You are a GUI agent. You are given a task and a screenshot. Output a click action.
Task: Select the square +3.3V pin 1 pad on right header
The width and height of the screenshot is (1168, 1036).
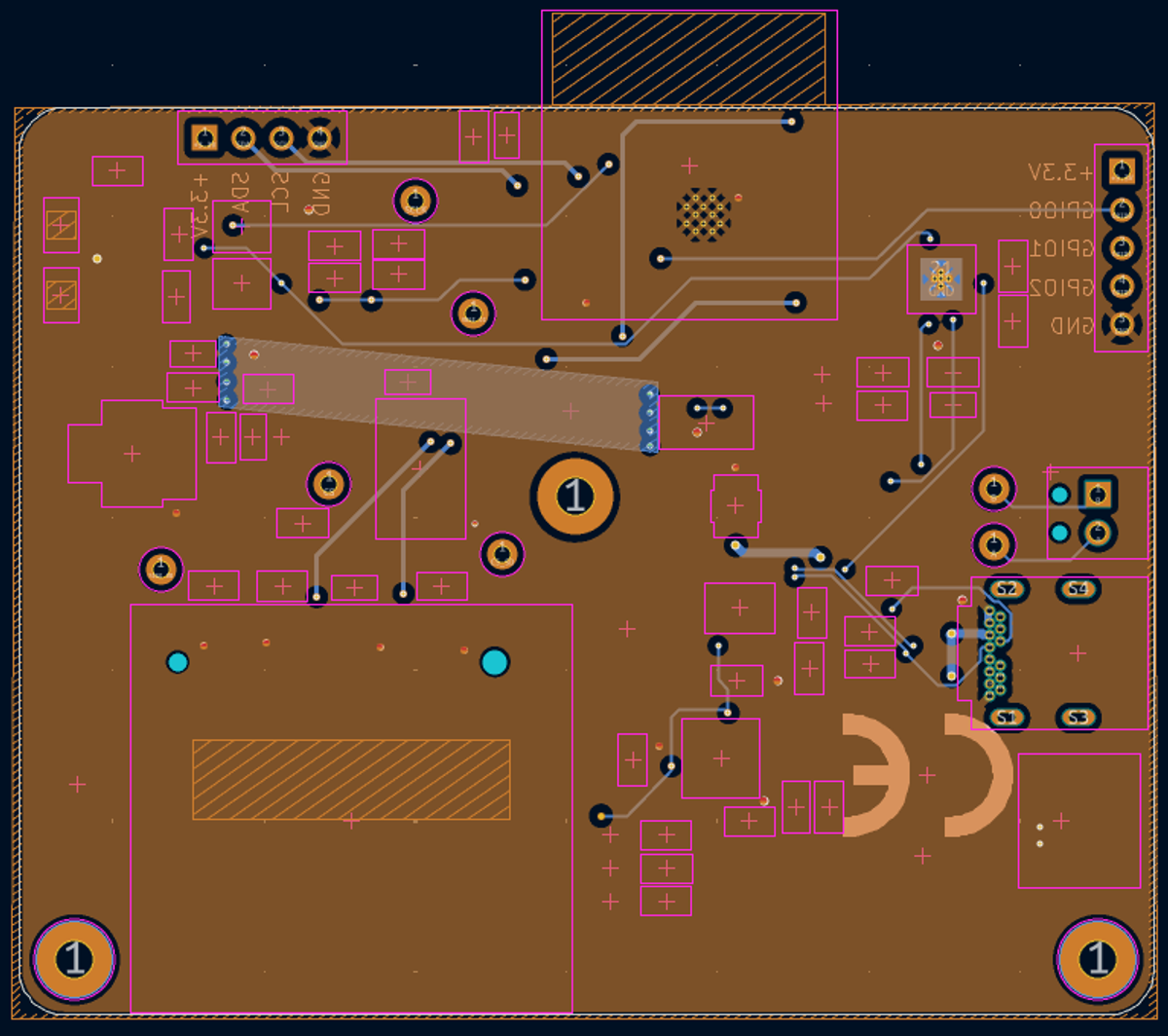click(1122, 167)
